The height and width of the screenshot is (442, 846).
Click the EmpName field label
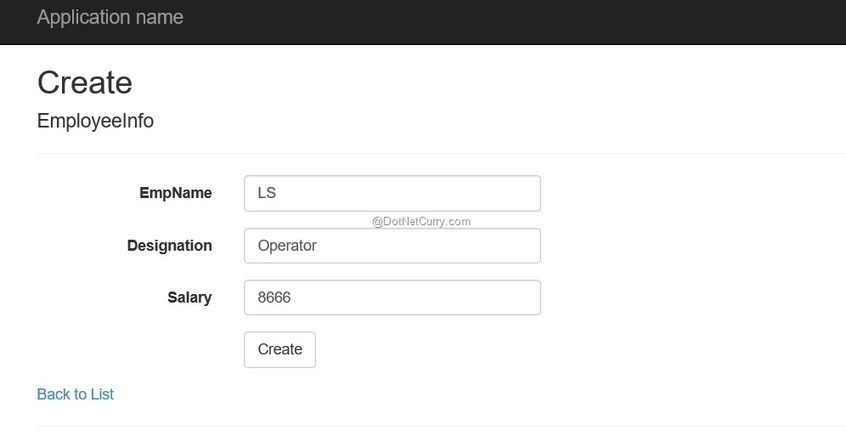175,193
